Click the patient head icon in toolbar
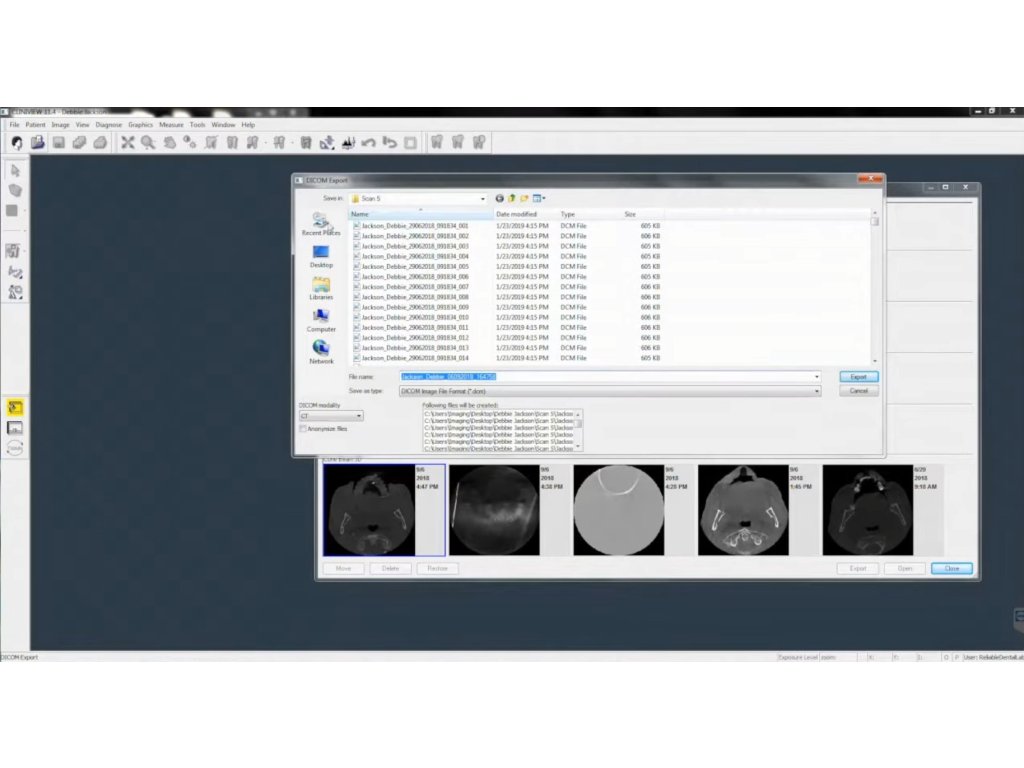Viewport: 1024px width, 768px height. pyautogui.click(x=17, y=142)
